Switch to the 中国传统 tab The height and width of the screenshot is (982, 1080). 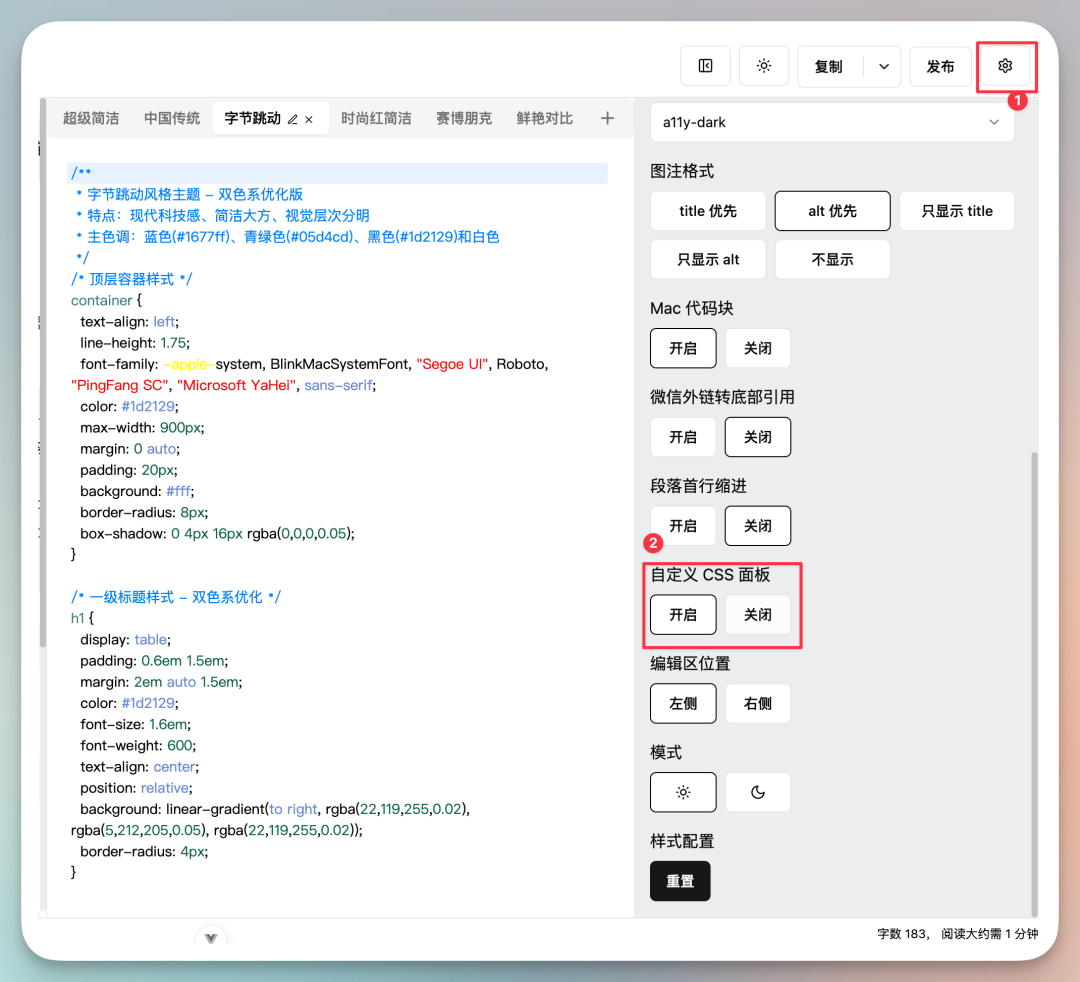pos(172,118)
